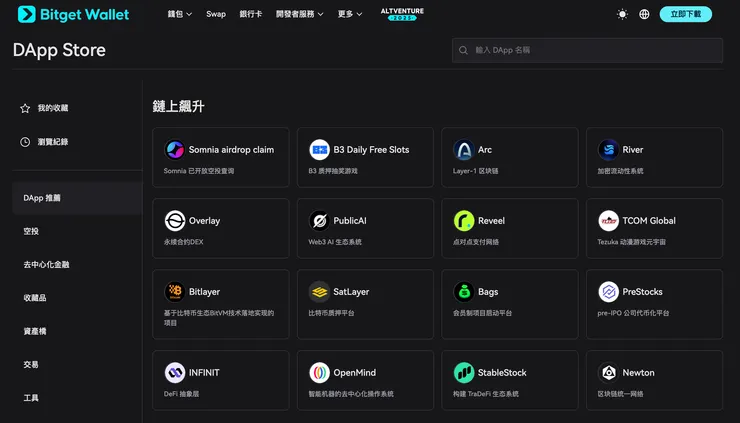Select the 收藏品 sidebar category

click(x=35, y=297)
